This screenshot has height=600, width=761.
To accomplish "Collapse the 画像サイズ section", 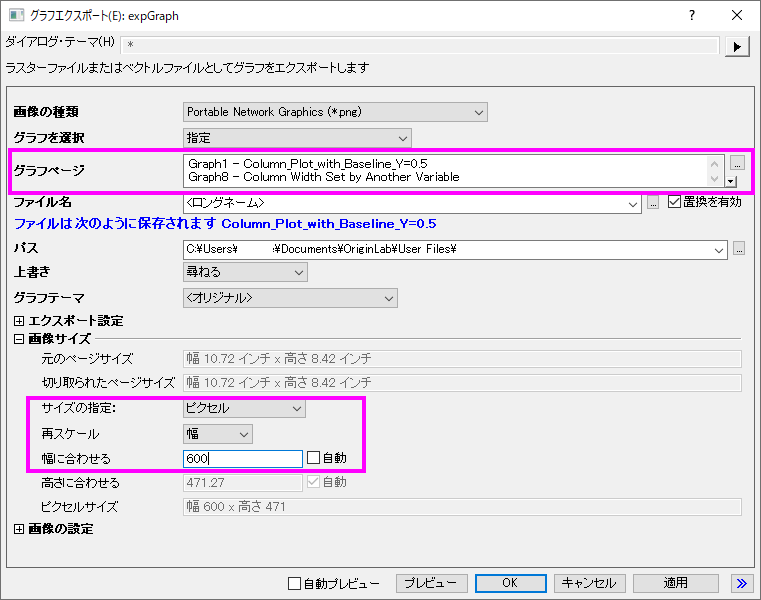I will pyautogui.click(x=18, y=339).
